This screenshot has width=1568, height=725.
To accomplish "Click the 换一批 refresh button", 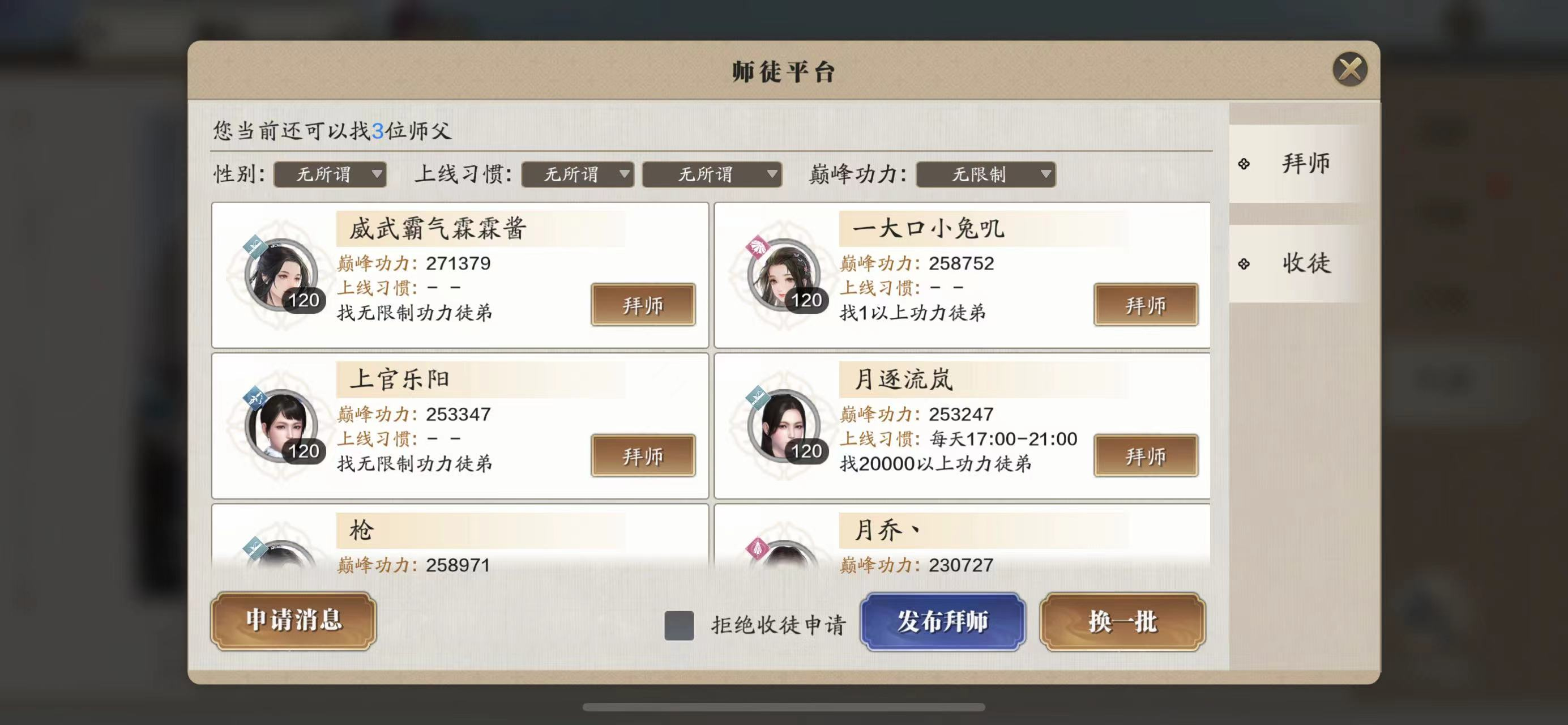I will pyautogui.click(x=1122, y=621).
